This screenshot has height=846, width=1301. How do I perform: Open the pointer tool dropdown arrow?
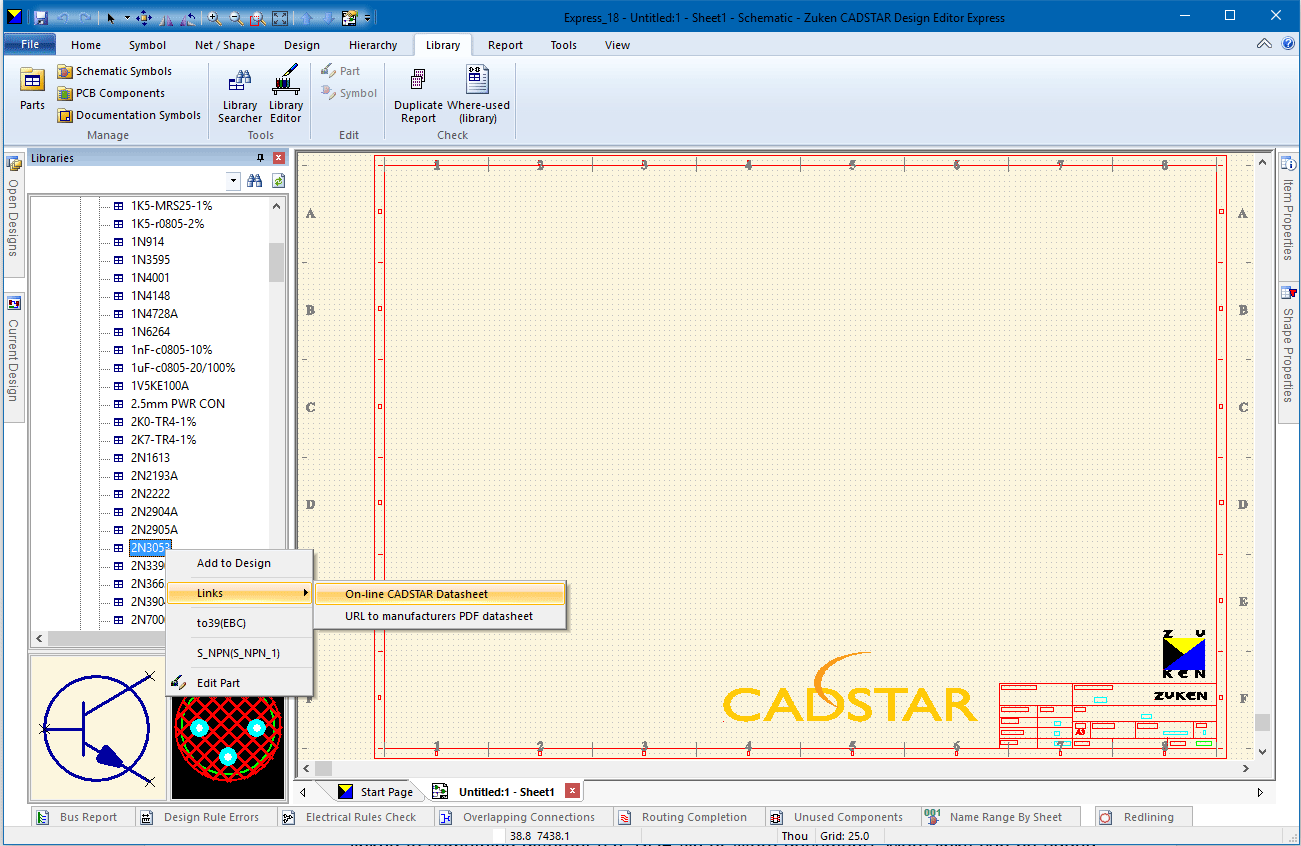pyautogui.click(x=127, y=18)
